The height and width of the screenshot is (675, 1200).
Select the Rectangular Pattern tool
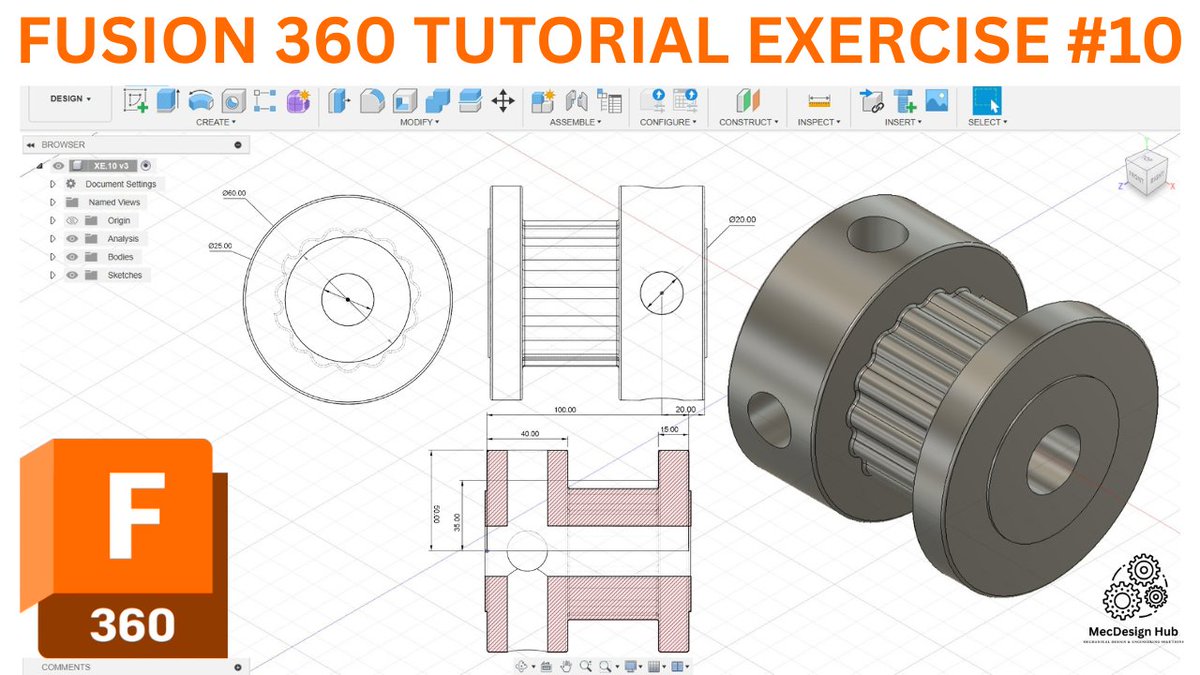[x=265, y=100]
